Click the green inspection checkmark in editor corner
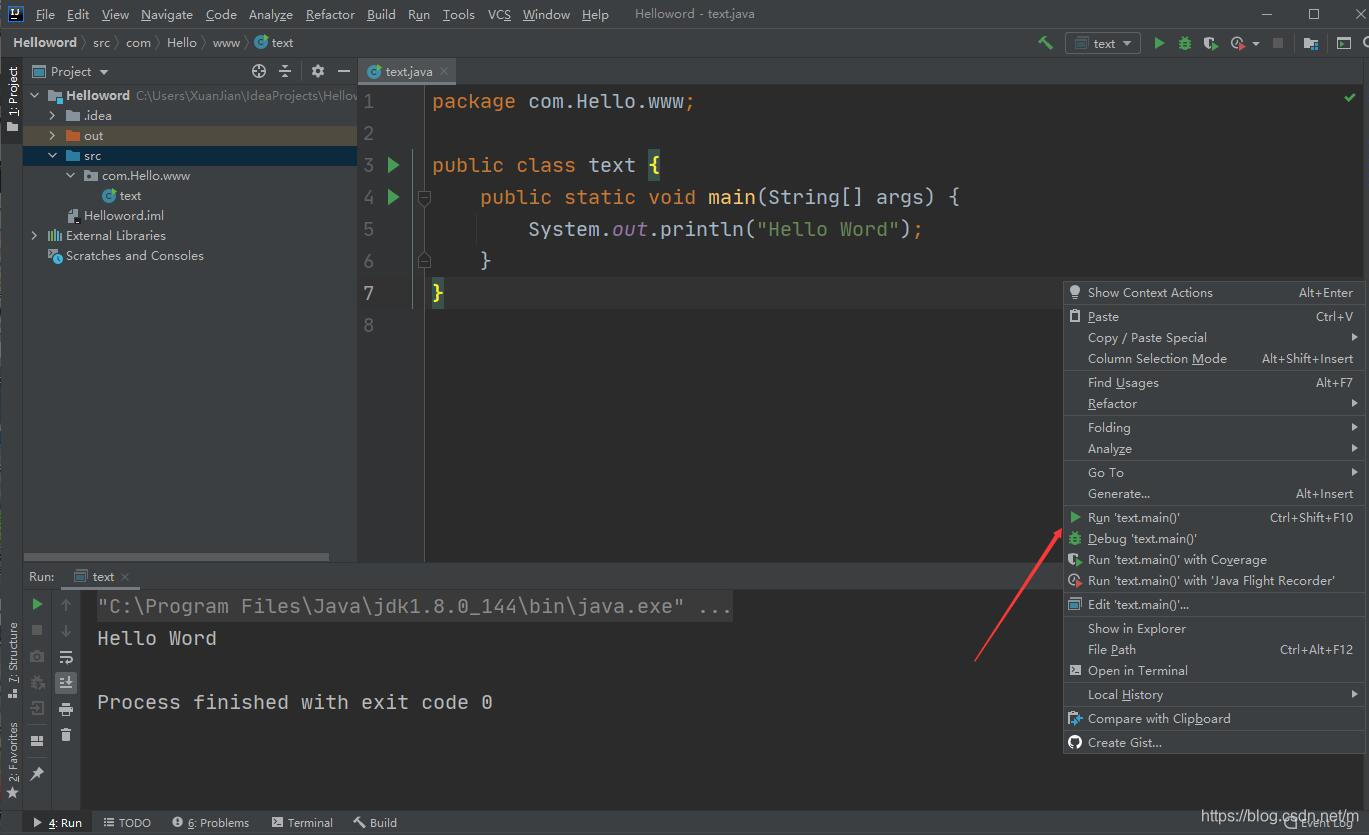 pos(1349,98)
